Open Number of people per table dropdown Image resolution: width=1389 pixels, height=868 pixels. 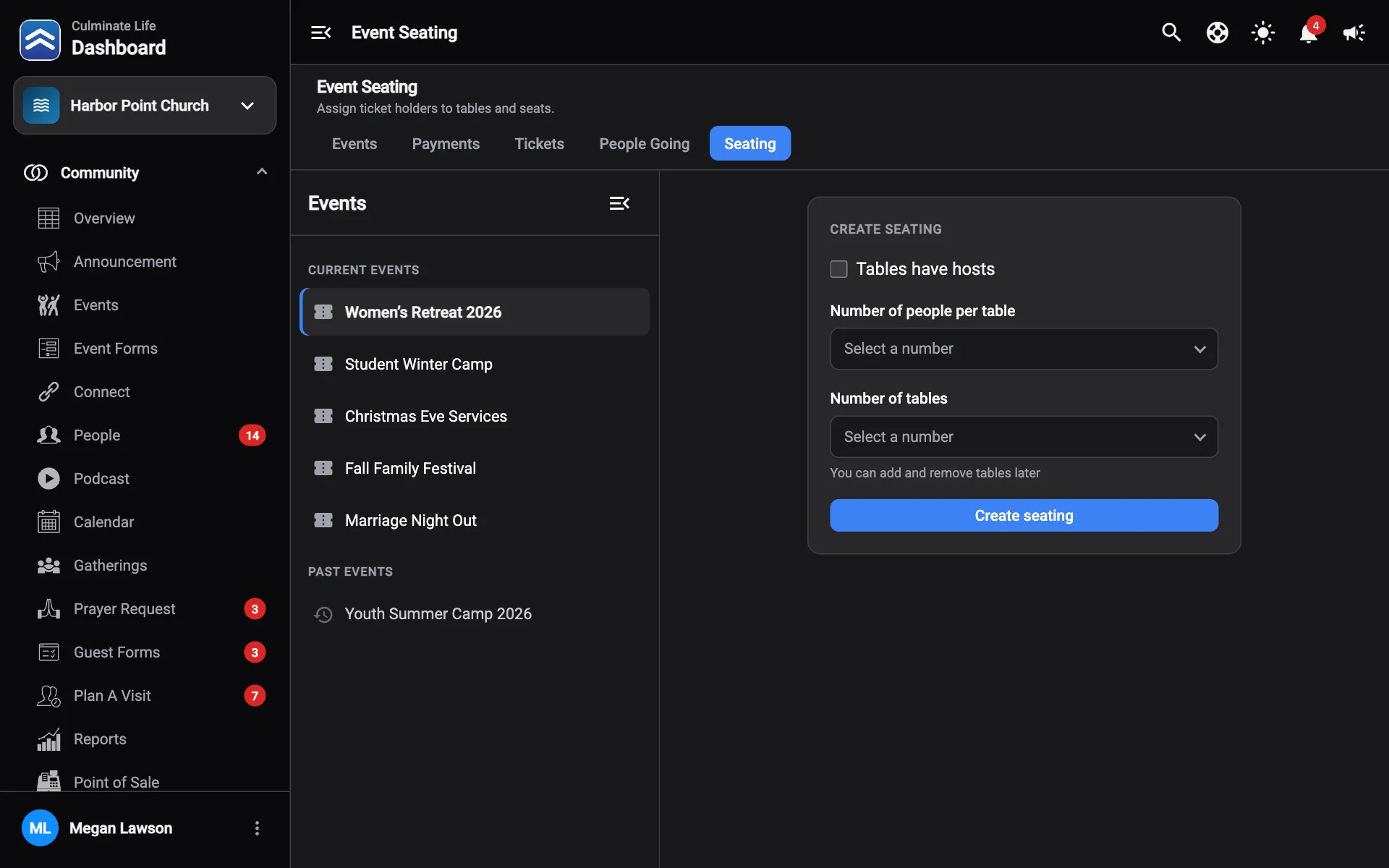click(x=1024, y=349)
